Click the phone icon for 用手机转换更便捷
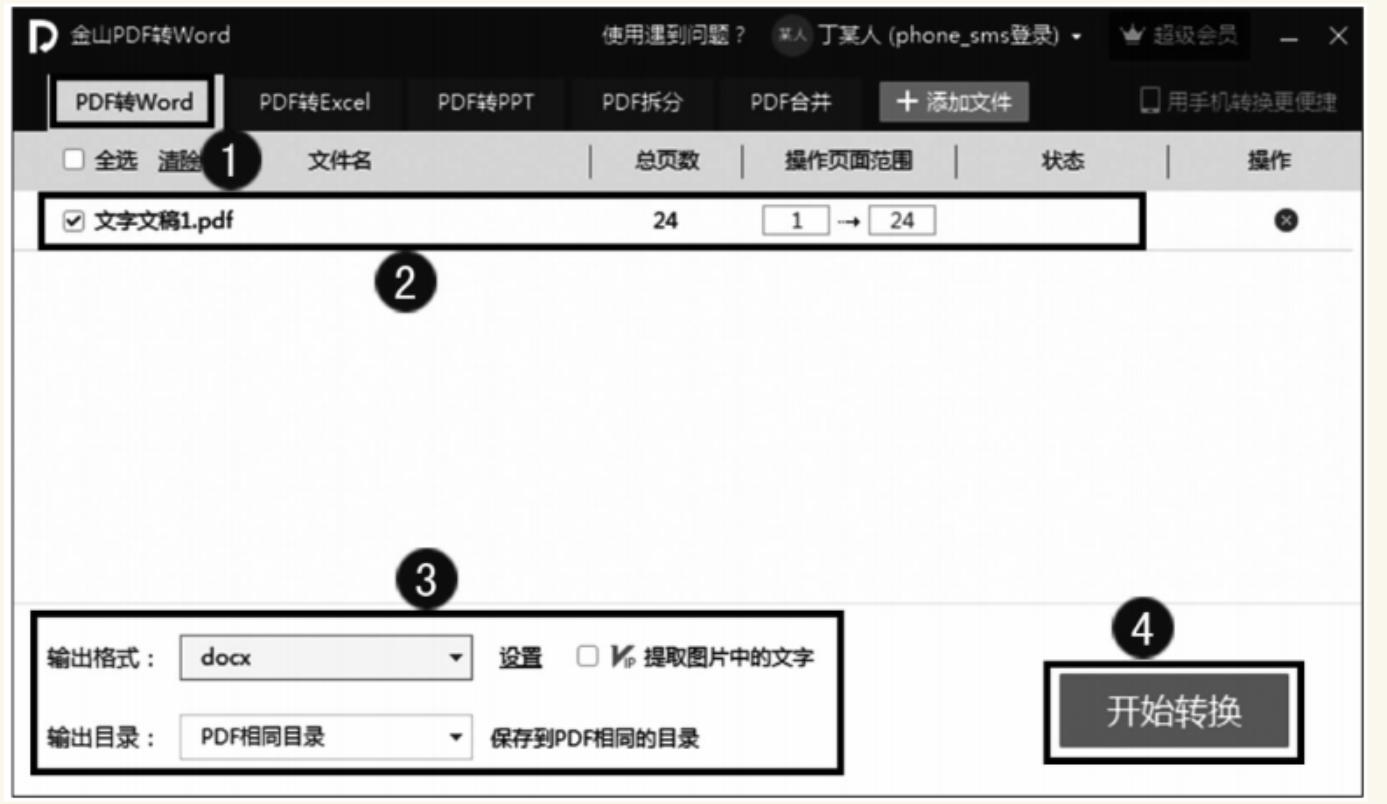 pyautogui.click(x=1150, y=101)
